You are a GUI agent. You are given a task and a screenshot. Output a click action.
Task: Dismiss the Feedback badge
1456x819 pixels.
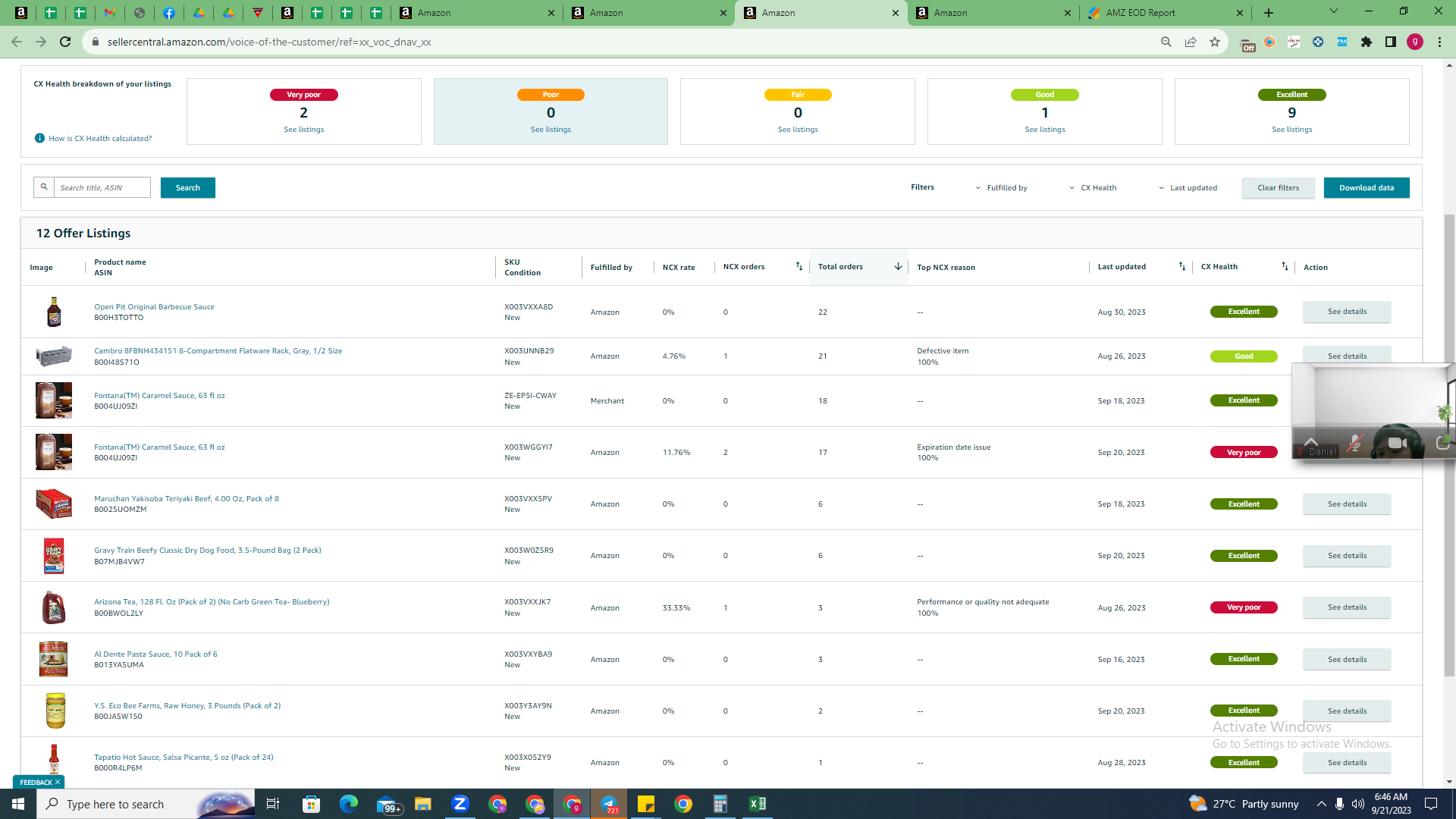point(58,782)
